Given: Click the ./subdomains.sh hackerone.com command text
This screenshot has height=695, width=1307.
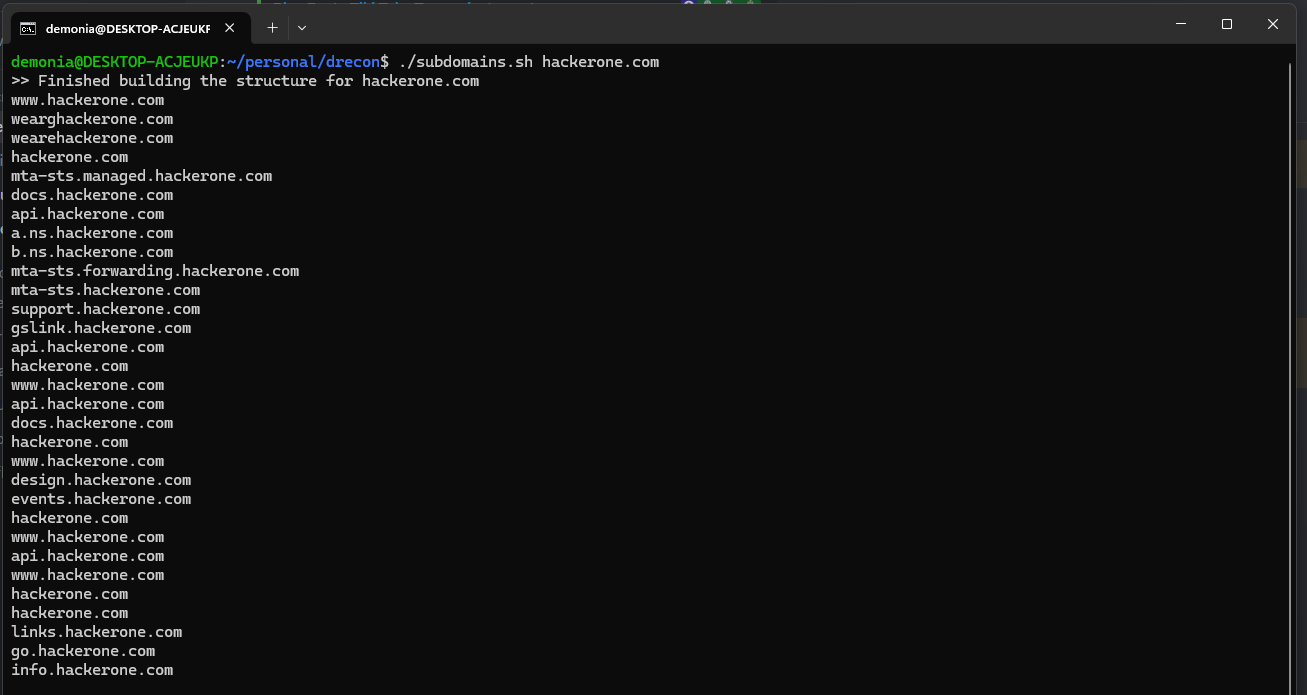Looking at the screenshot, I should coord(529,62).
